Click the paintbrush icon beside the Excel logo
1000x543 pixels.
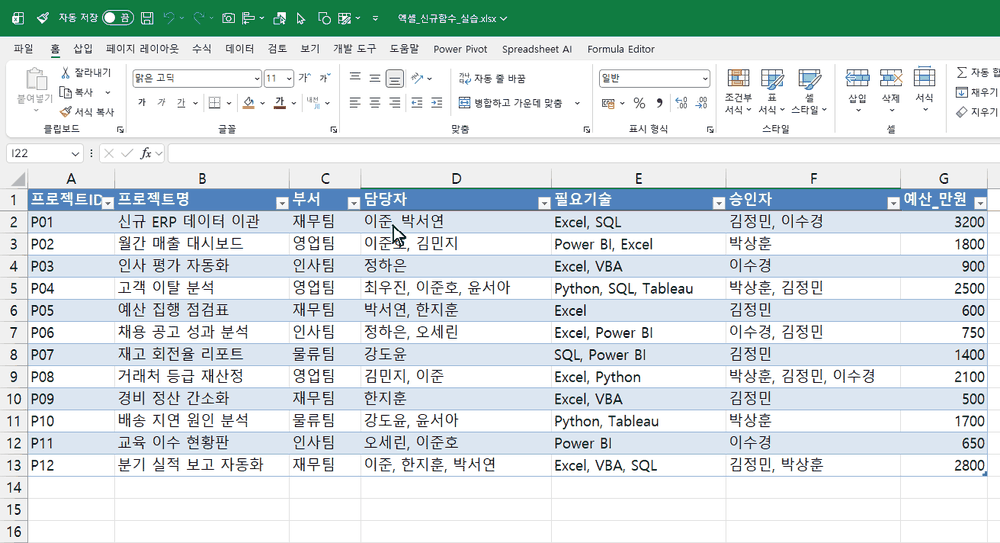pyautogui.click(x=43, y=19)
